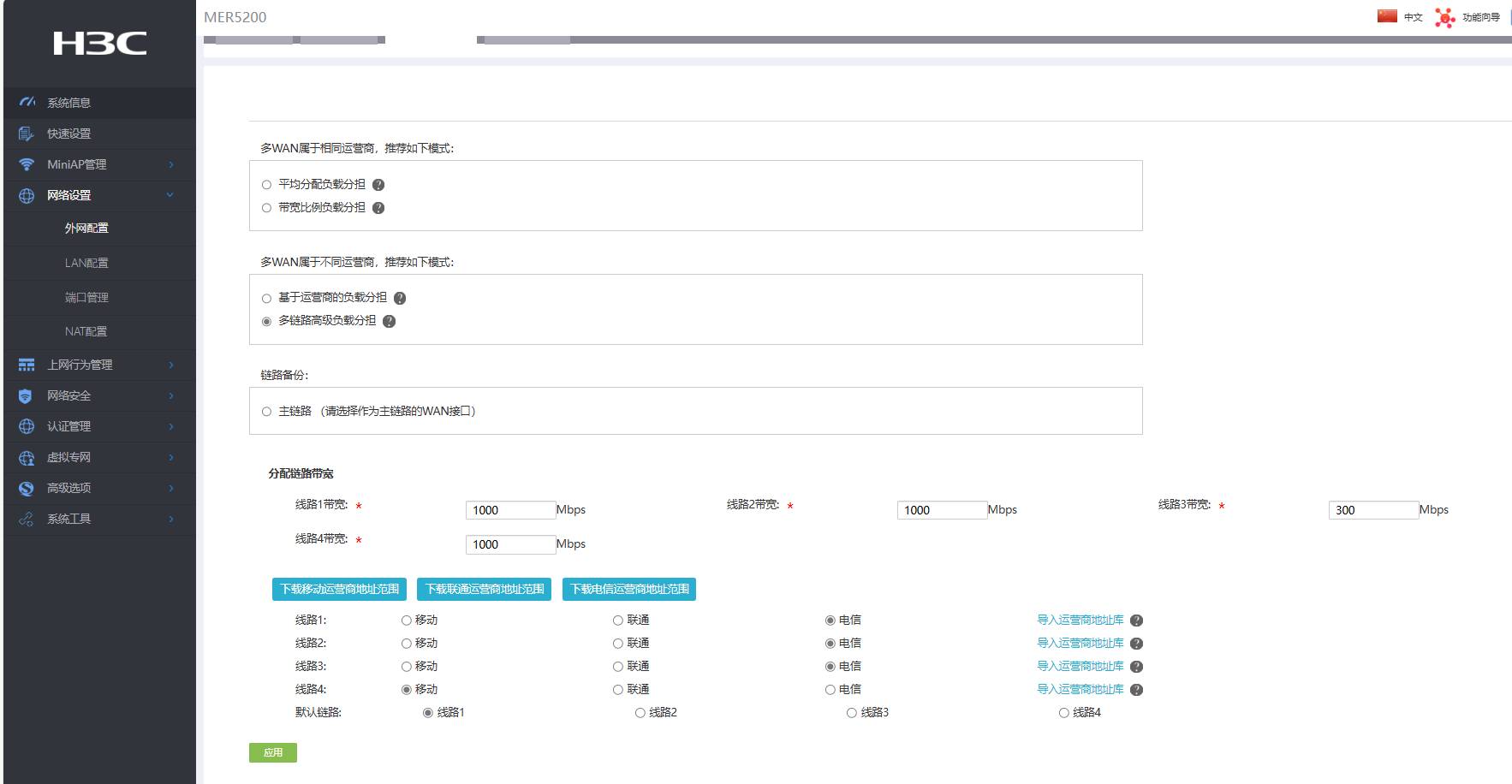Click the green 应用 button
The width and height of the screenshot is (1512, 784).
click(x=273, y=752)
